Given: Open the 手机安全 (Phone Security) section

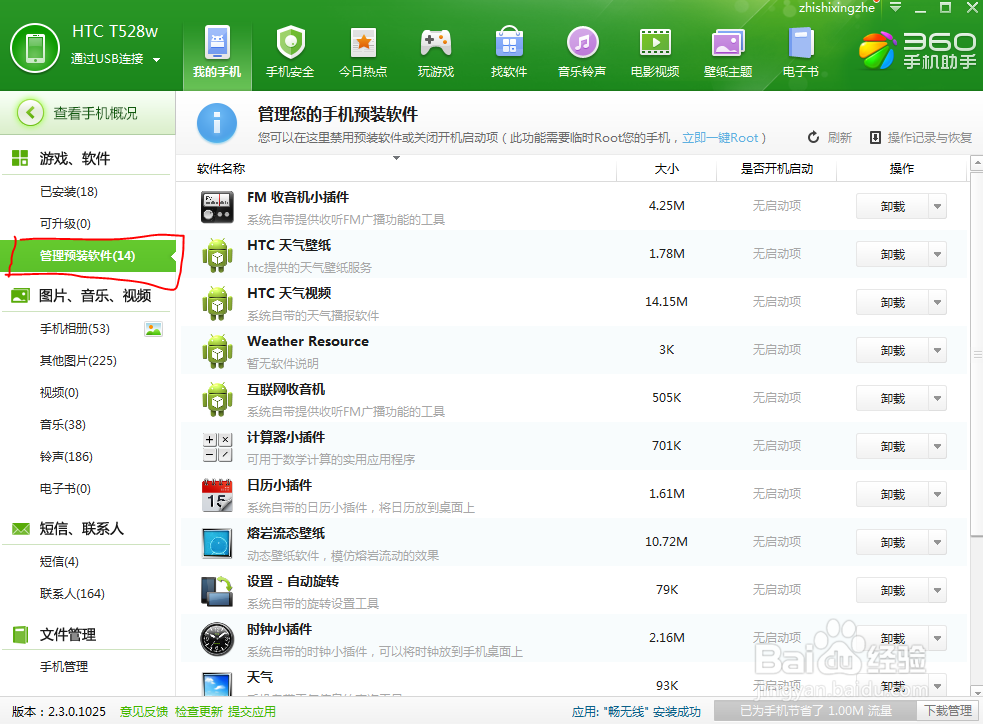Looking at the screenshot, I should [290, 50].
